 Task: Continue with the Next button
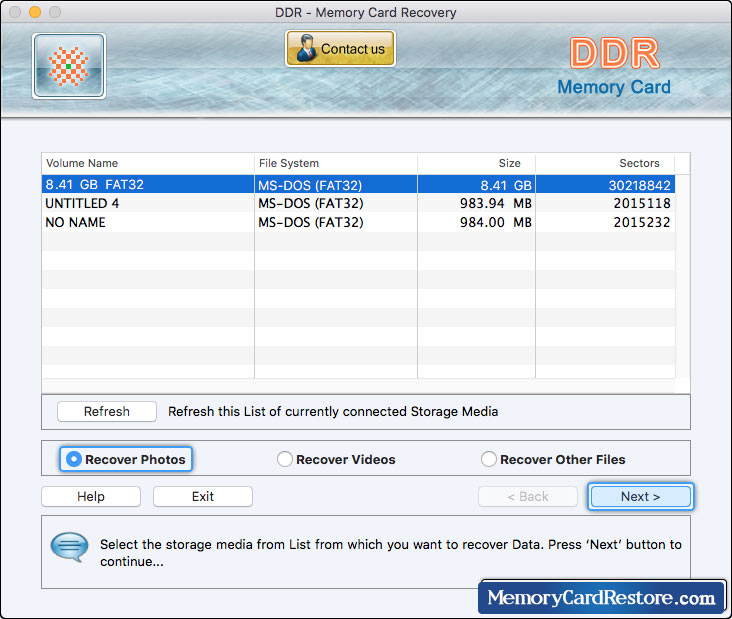[x=640, y=496]
